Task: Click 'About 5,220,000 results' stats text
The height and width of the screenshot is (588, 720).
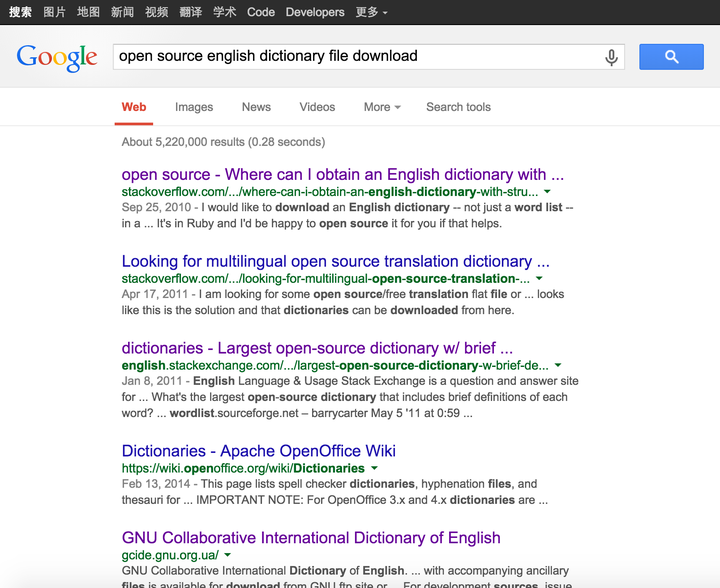Action: (223, 142)
